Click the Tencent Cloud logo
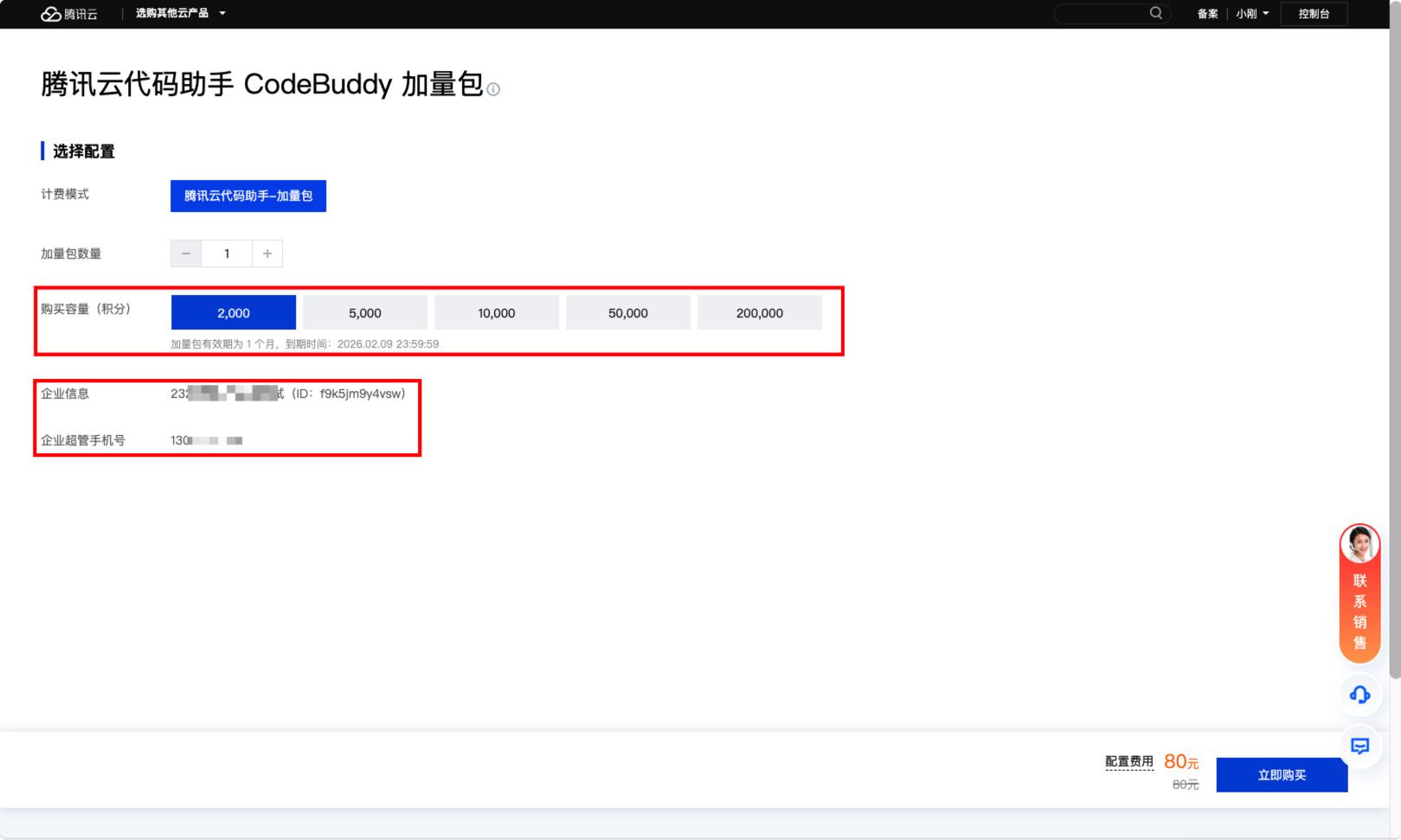 tap(69, 14)
